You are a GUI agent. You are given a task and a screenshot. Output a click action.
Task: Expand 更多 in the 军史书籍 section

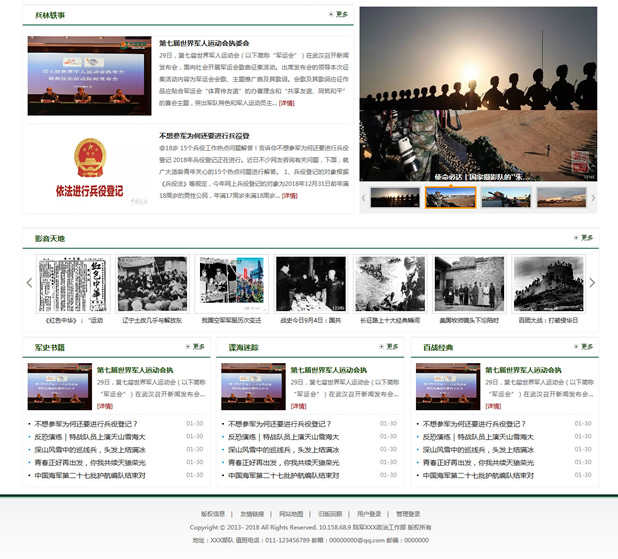[195, 347]
